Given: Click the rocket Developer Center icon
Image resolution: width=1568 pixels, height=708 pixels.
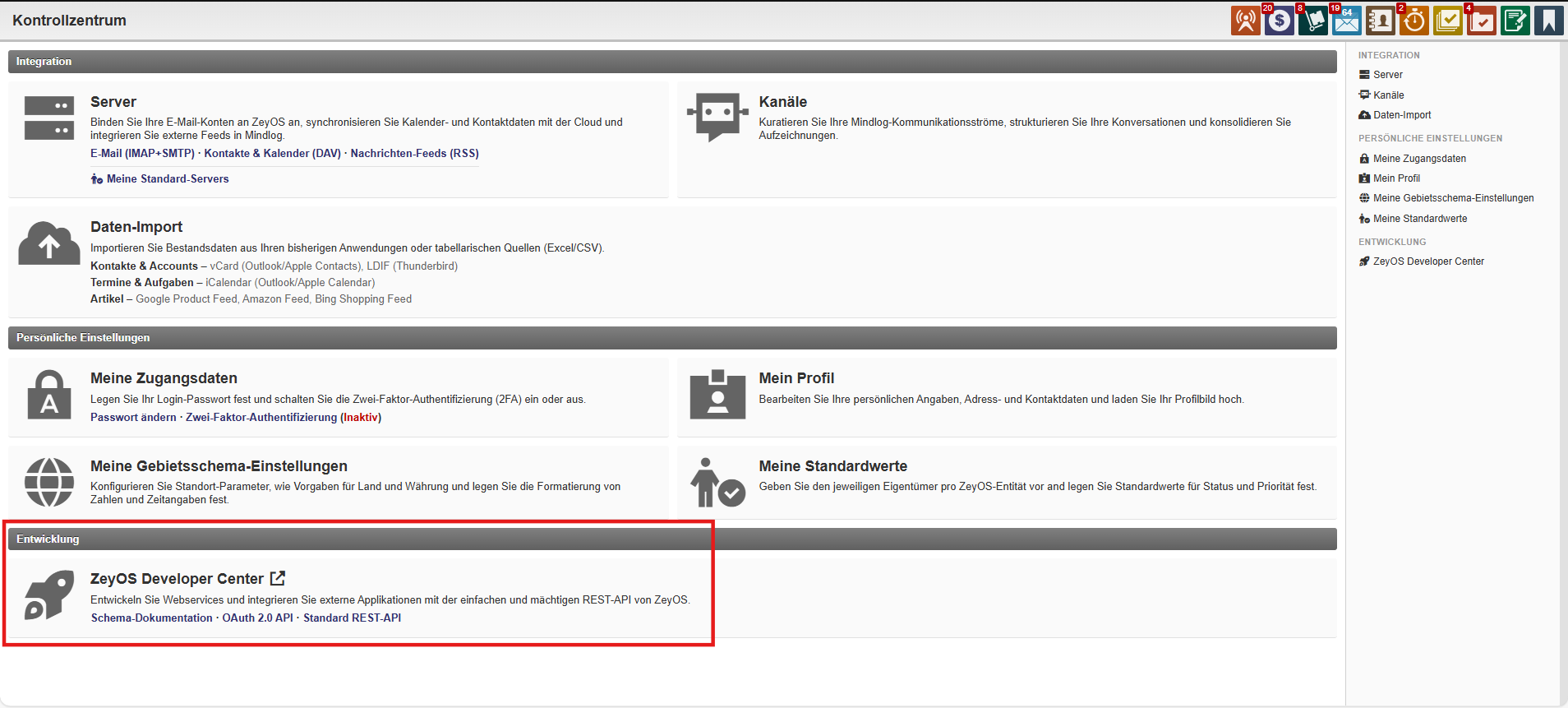Looking at the screenshot, I should tap(49, 595).
